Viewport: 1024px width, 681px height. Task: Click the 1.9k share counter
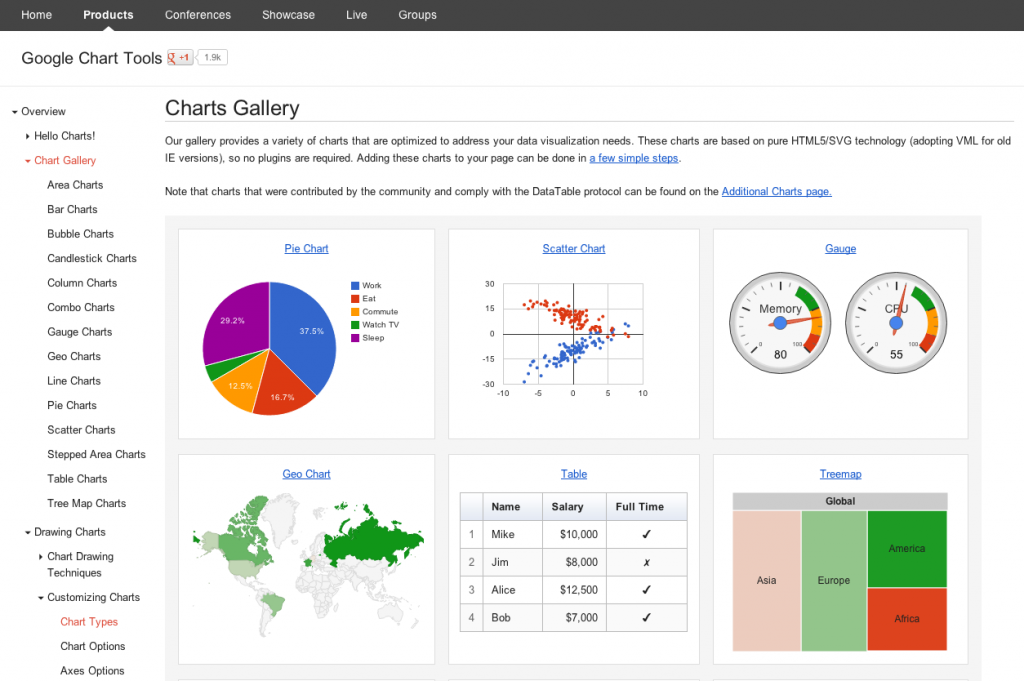coord(211,57)
